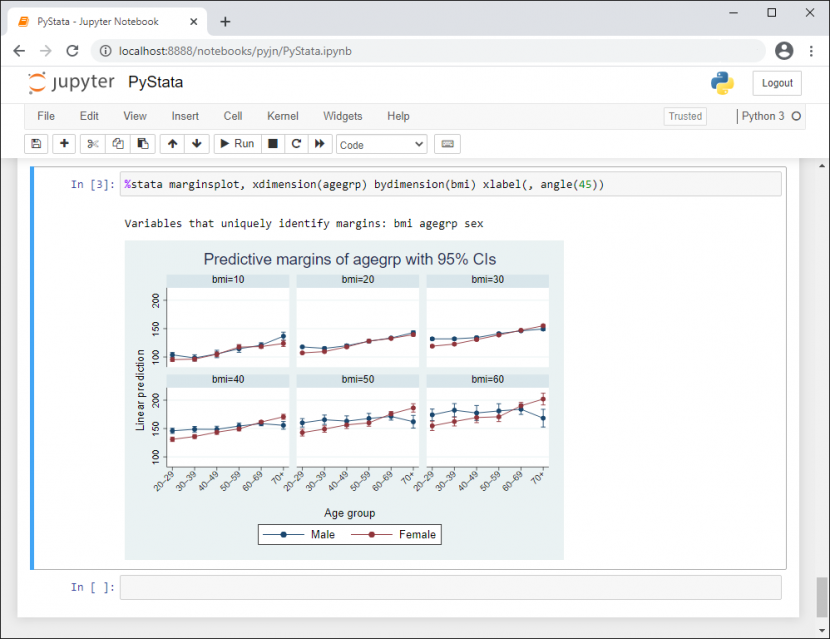Click the Logout button
Image resolution: width=830 pixels, height=639 pixels.
777,83
